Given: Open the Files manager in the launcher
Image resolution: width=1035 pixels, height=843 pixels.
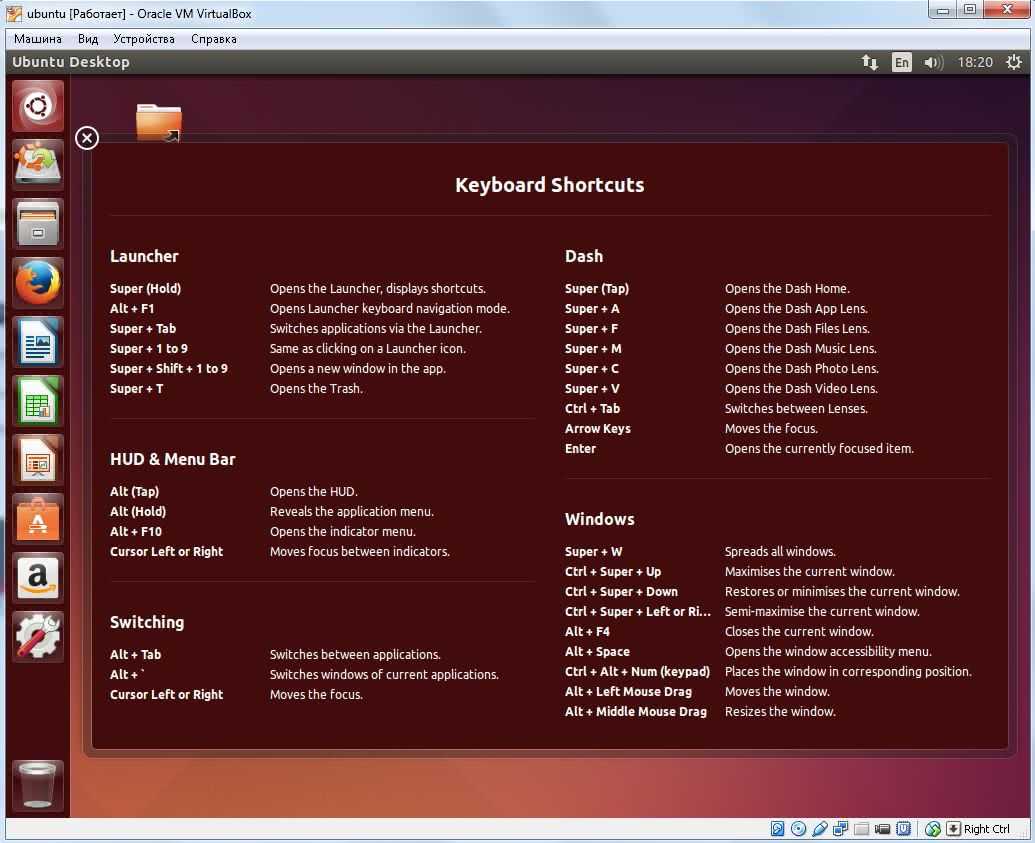Looking at the screenshot, I should [x=38, y=224].
